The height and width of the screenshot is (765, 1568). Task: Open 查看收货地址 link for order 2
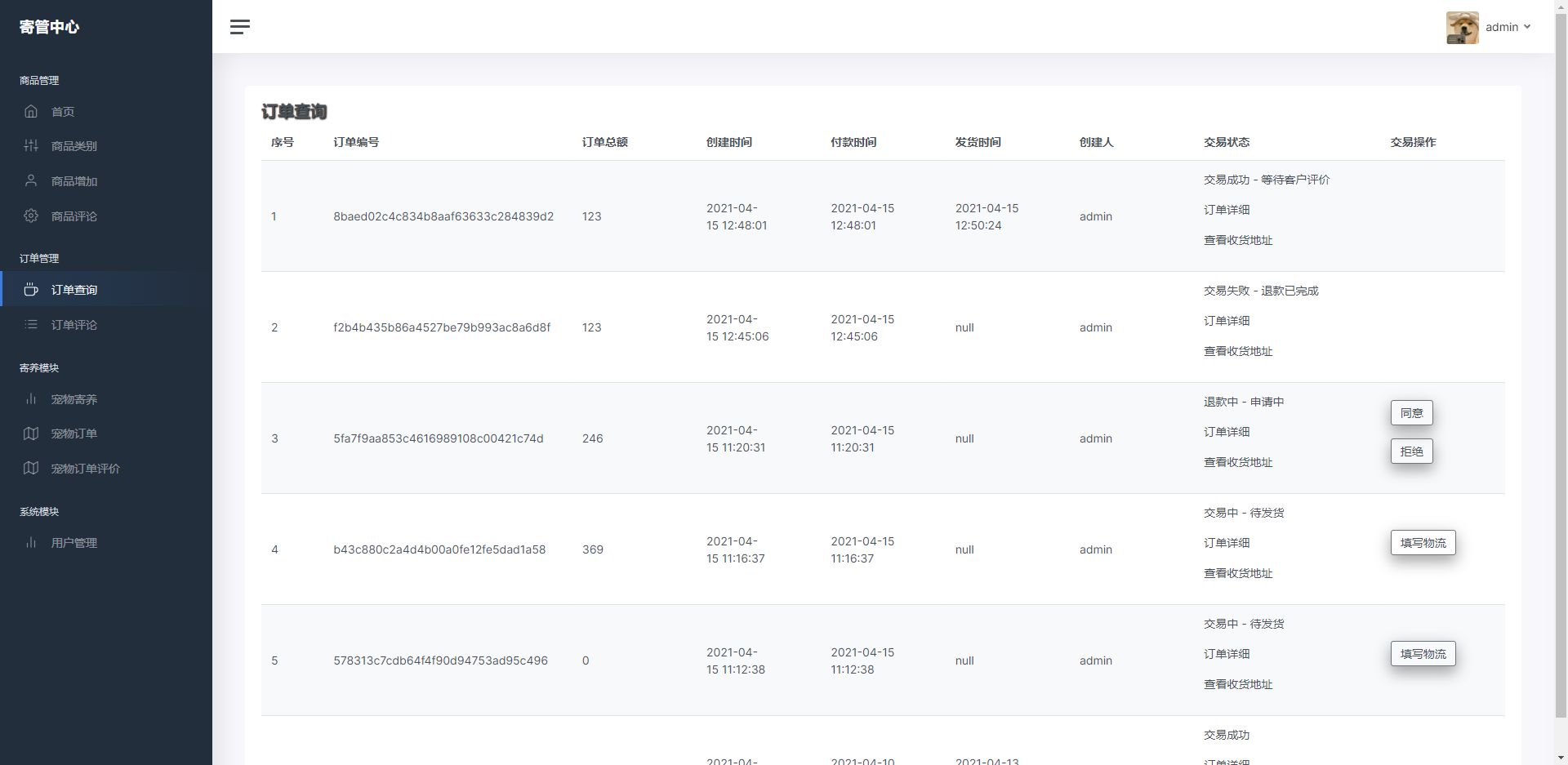click(x=1238, y=351)
